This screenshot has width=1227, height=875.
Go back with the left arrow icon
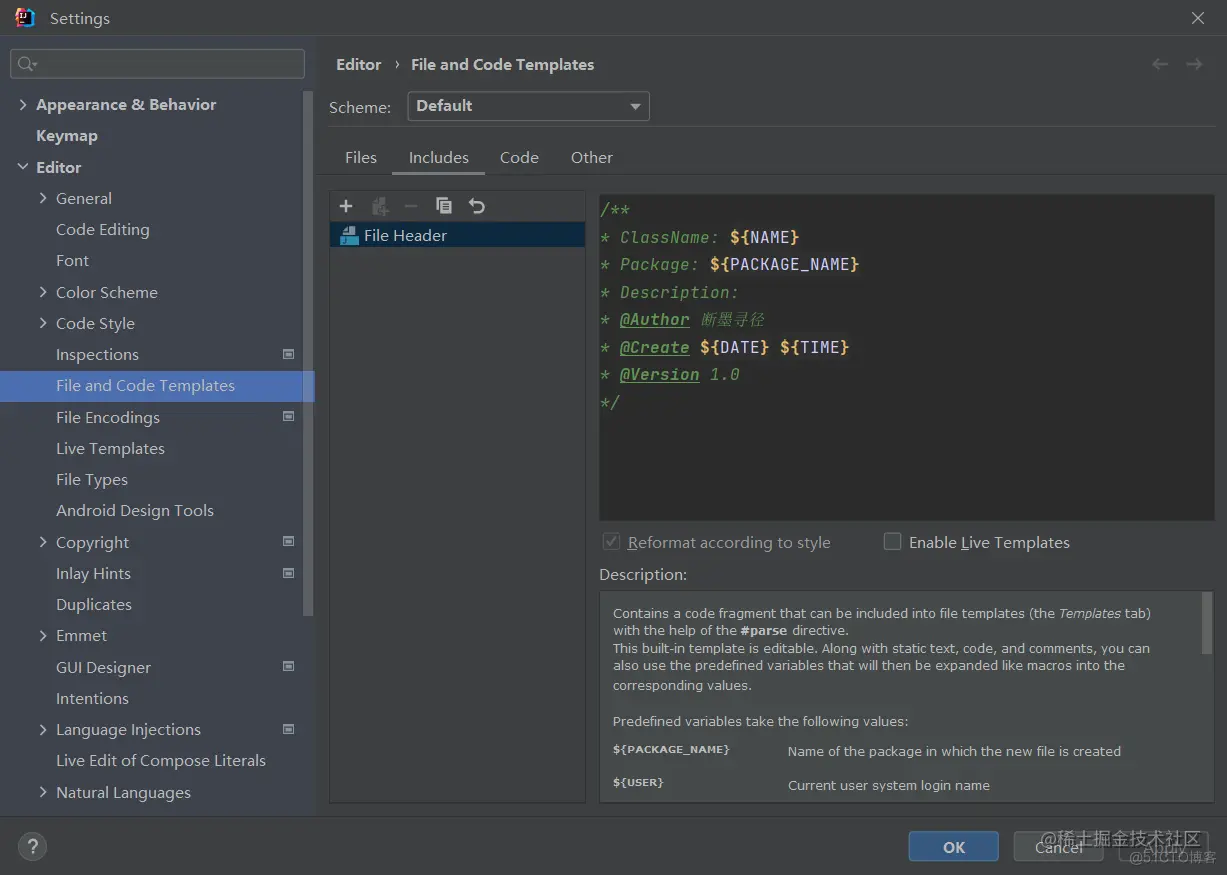(1160, 64)
